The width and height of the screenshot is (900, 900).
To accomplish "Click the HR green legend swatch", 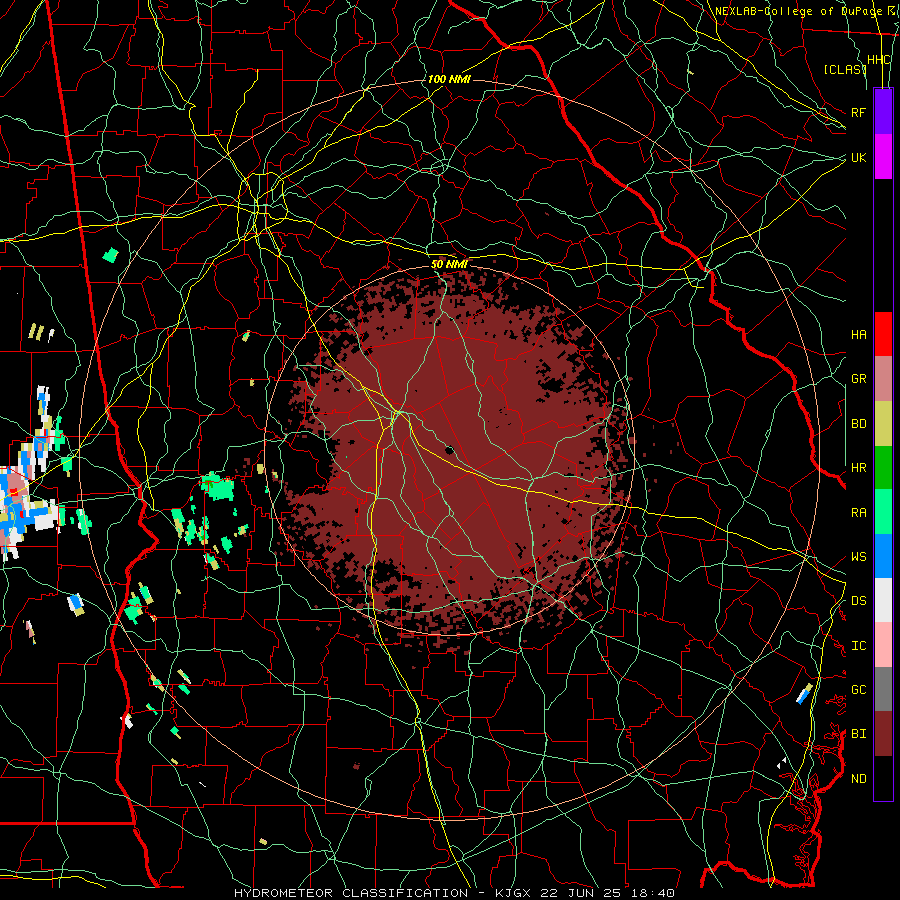I will (883, 468).
